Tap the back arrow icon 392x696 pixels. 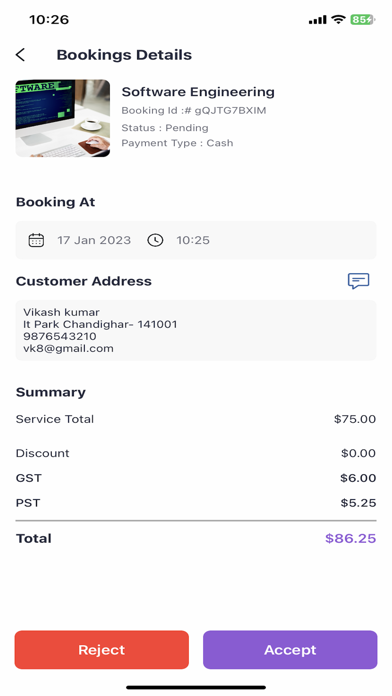(20, 55)
